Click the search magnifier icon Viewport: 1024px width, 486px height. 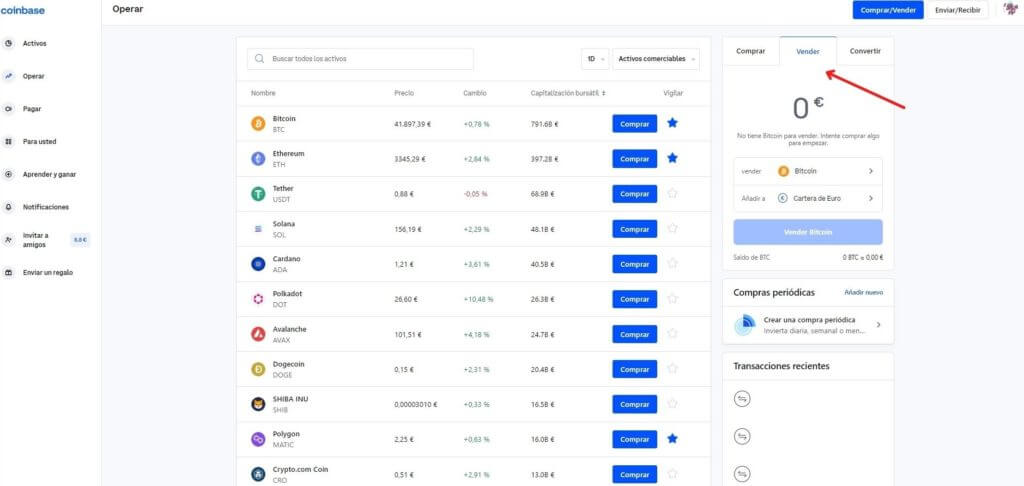[x=259, y=59]
